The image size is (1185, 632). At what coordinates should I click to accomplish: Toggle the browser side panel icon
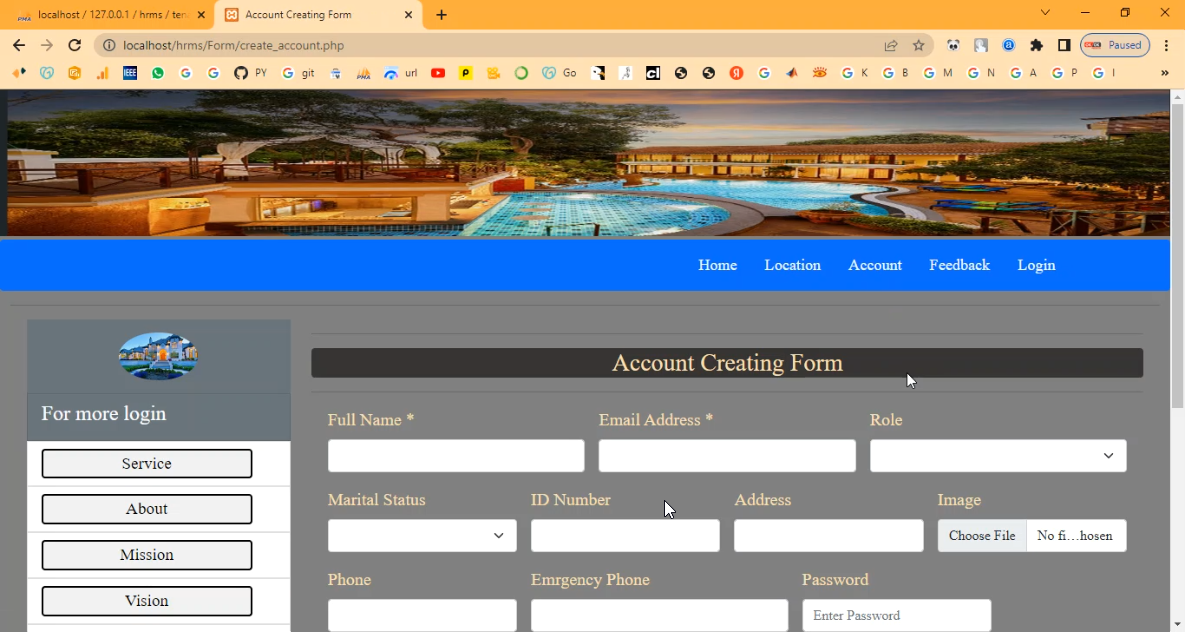coord(1064,45)
